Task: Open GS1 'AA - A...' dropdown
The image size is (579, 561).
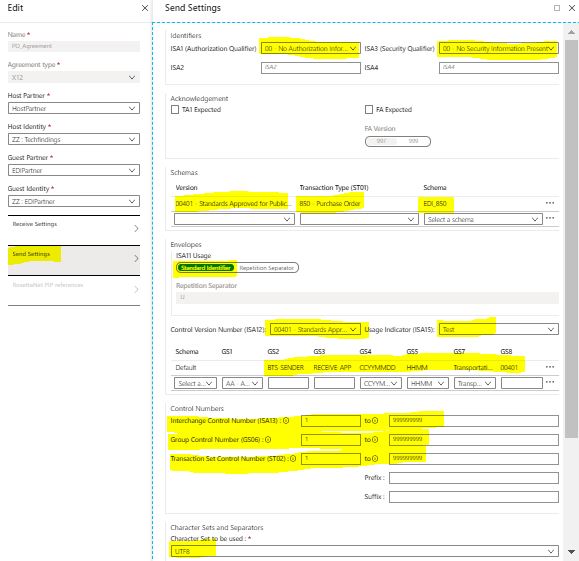Action: [242, 383]
